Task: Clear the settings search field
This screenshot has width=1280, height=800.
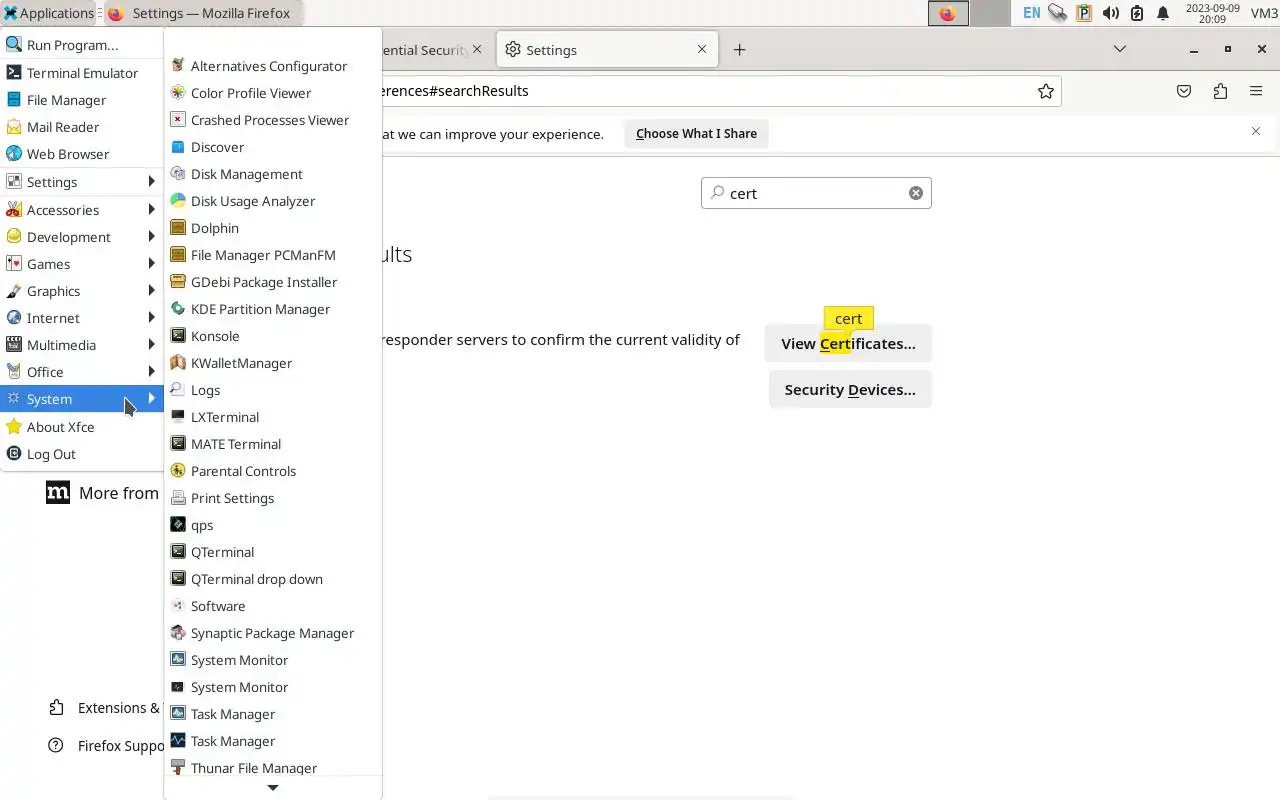Action: [915, 193]
